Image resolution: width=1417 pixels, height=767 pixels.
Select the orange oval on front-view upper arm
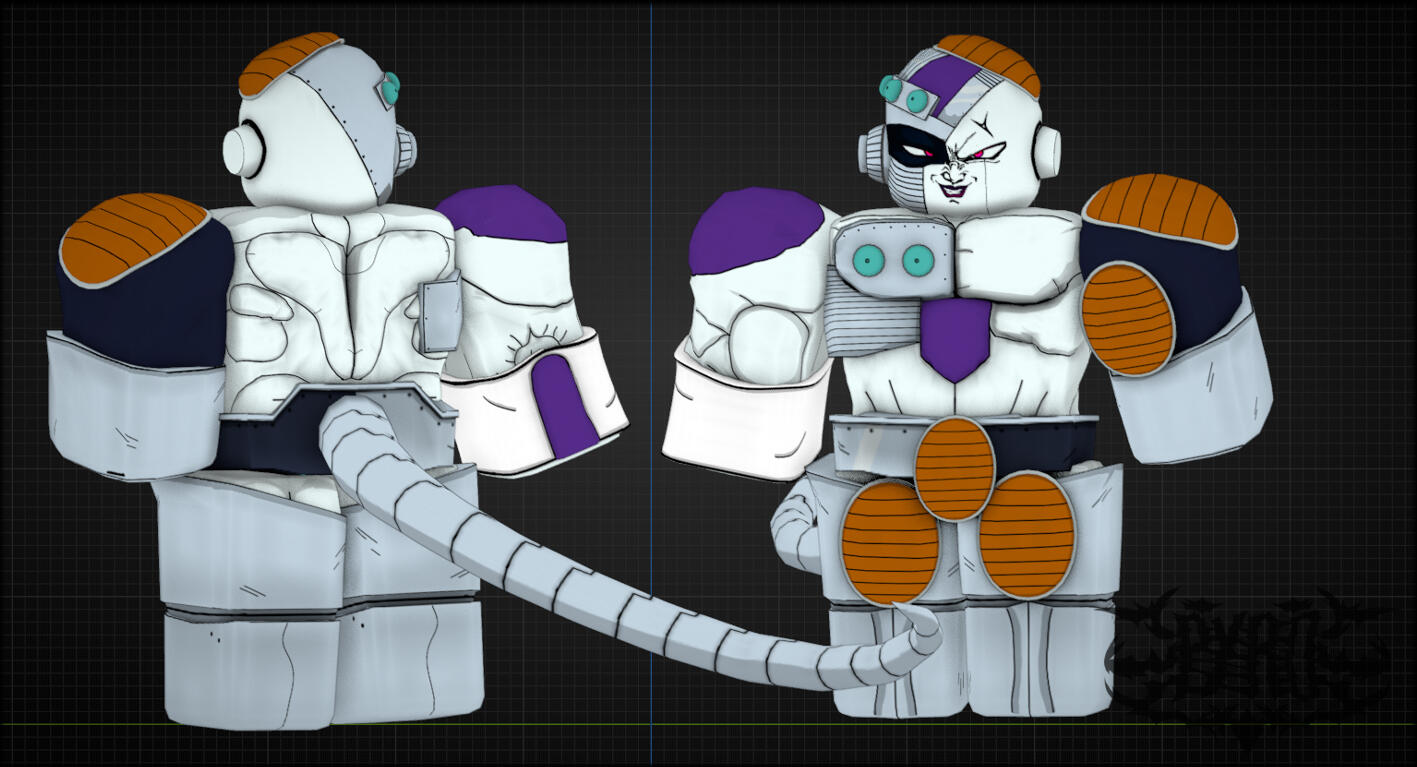point(1128,319)
